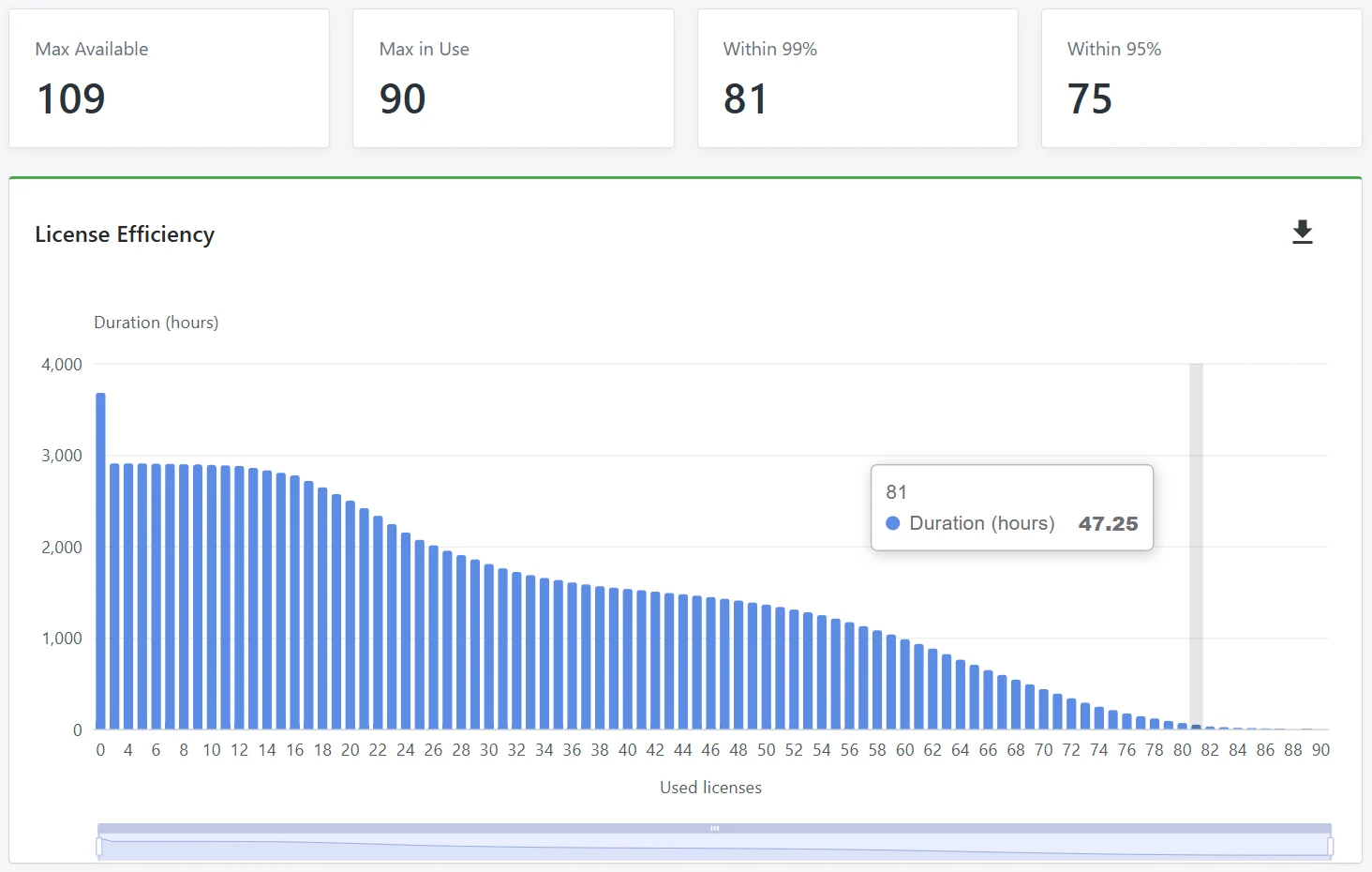Image resolution: width=1372 pixels, height=872 pixels.
Task: Click the left handle of range slider
Action: pyautogui.click(x=99, y=847)
